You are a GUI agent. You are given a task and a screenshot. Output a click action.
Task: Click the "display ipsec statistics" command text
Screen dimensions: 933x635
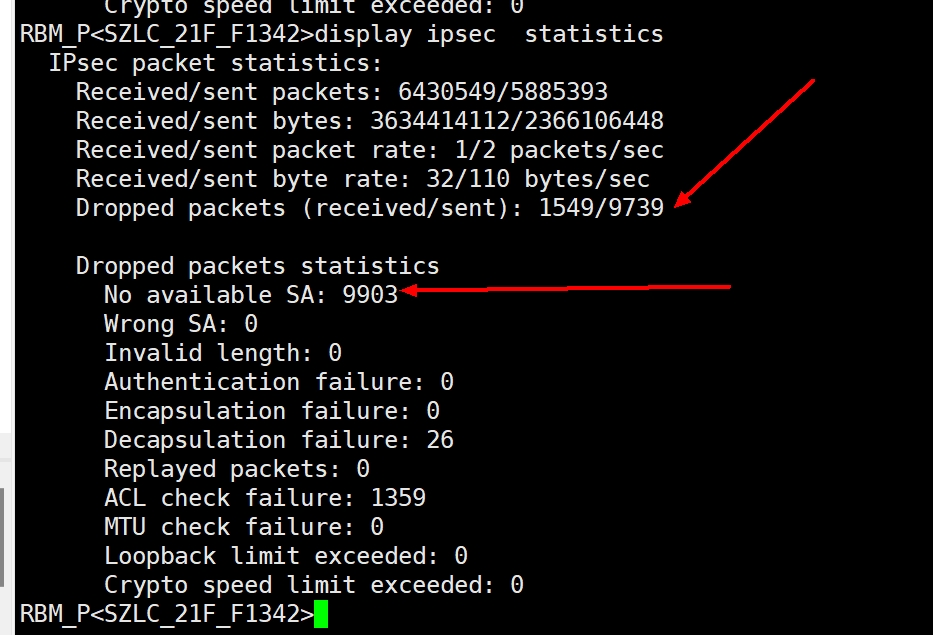[x=488, y=34]
